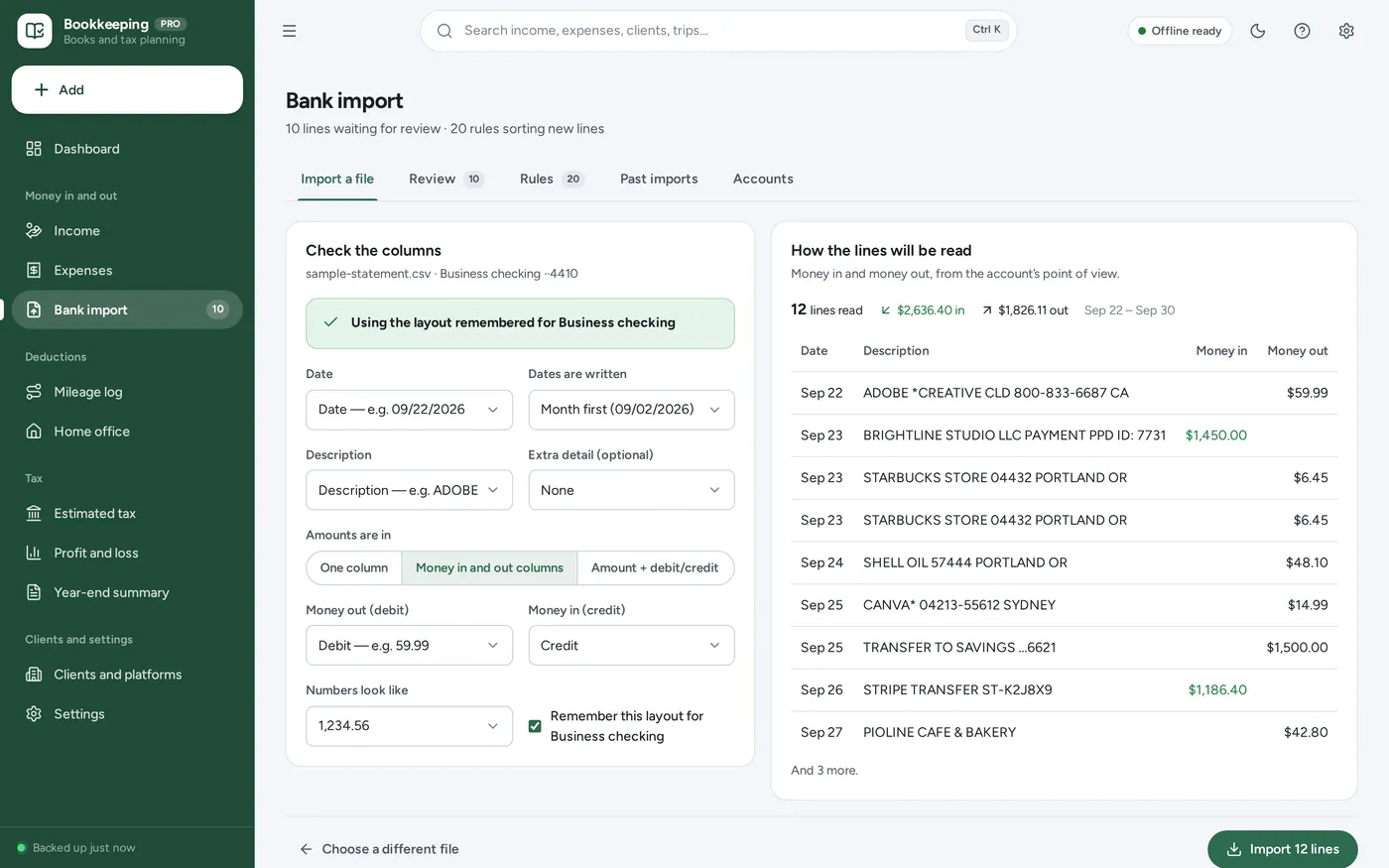Click the hamburger menu icon

[x=290, y=31]
